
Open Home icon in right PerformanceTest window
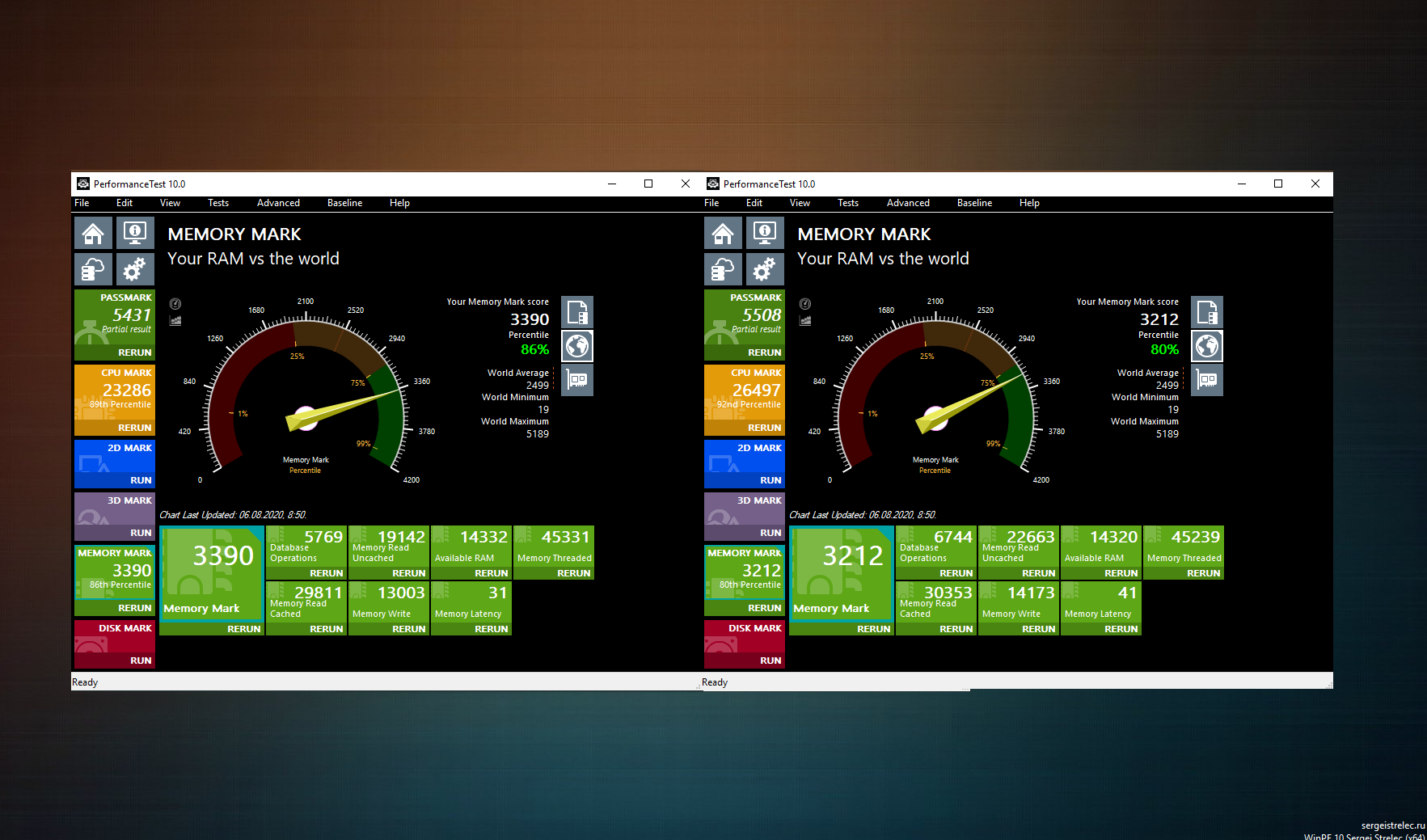point(723,234)
